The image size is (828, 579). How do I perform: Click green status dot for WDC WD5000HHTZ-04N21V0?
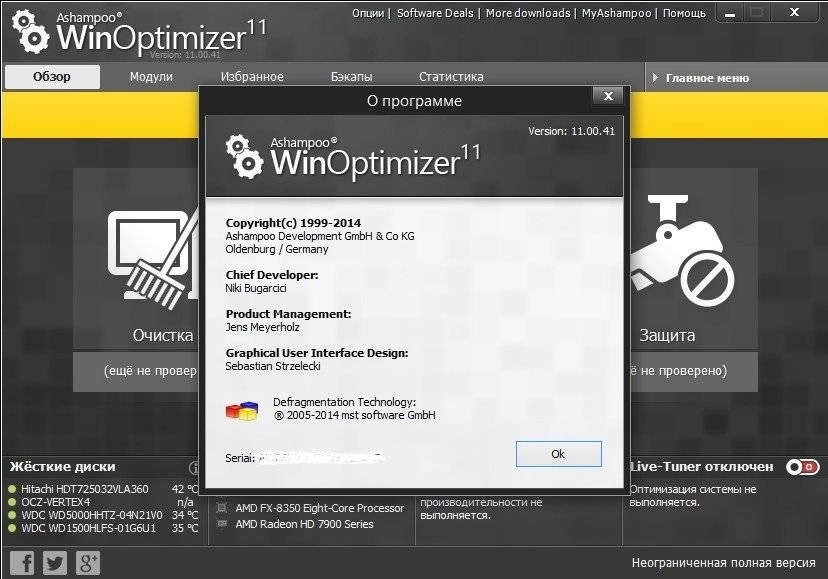[12, 515]
